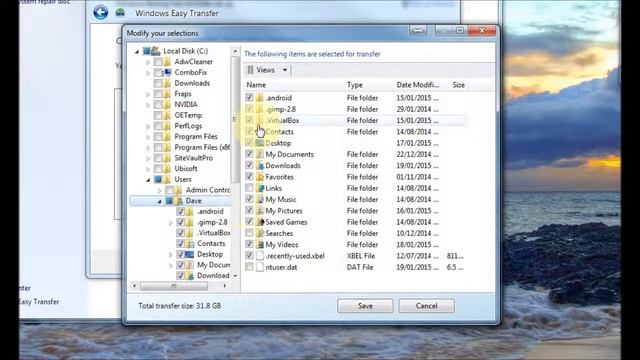This screenshot has width=640, height=360.
Task: Click the tree's horizontal scrollbar thumb
Action: [x=174, y=286]
